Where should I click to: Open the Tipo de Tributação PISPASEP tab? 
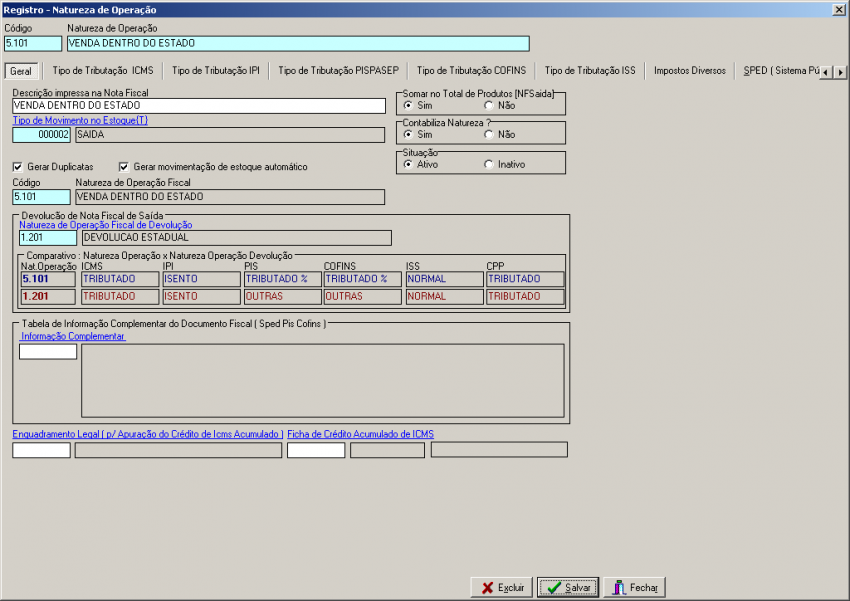click(x=338, y=70)
